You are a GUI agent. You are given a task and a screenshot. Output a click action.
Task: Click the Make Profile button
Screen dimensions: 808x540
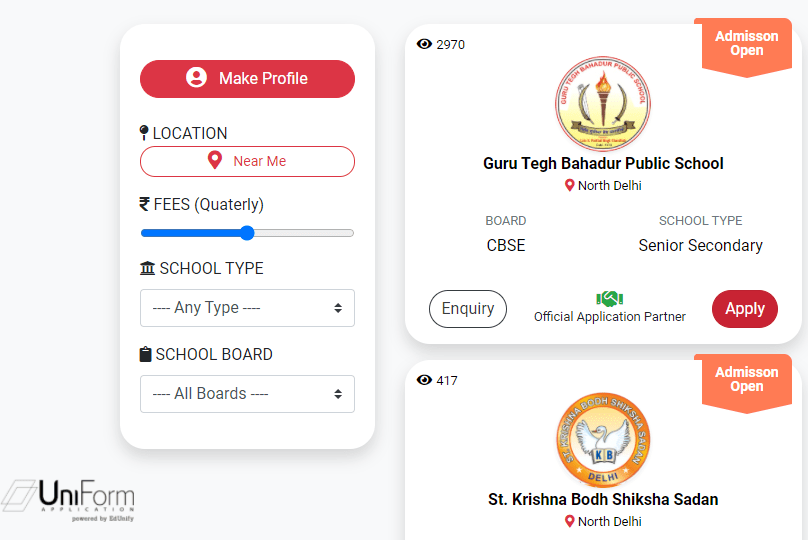coord(247,79)
